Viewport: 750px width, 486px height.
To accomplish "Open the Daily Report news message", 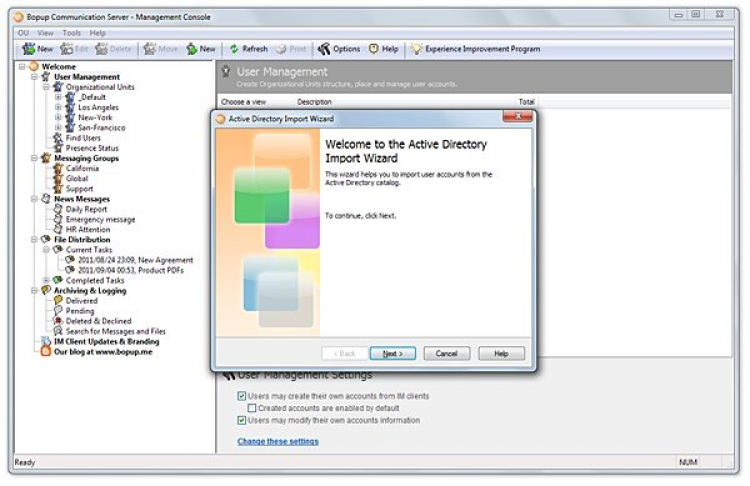I will pos(86,209).
